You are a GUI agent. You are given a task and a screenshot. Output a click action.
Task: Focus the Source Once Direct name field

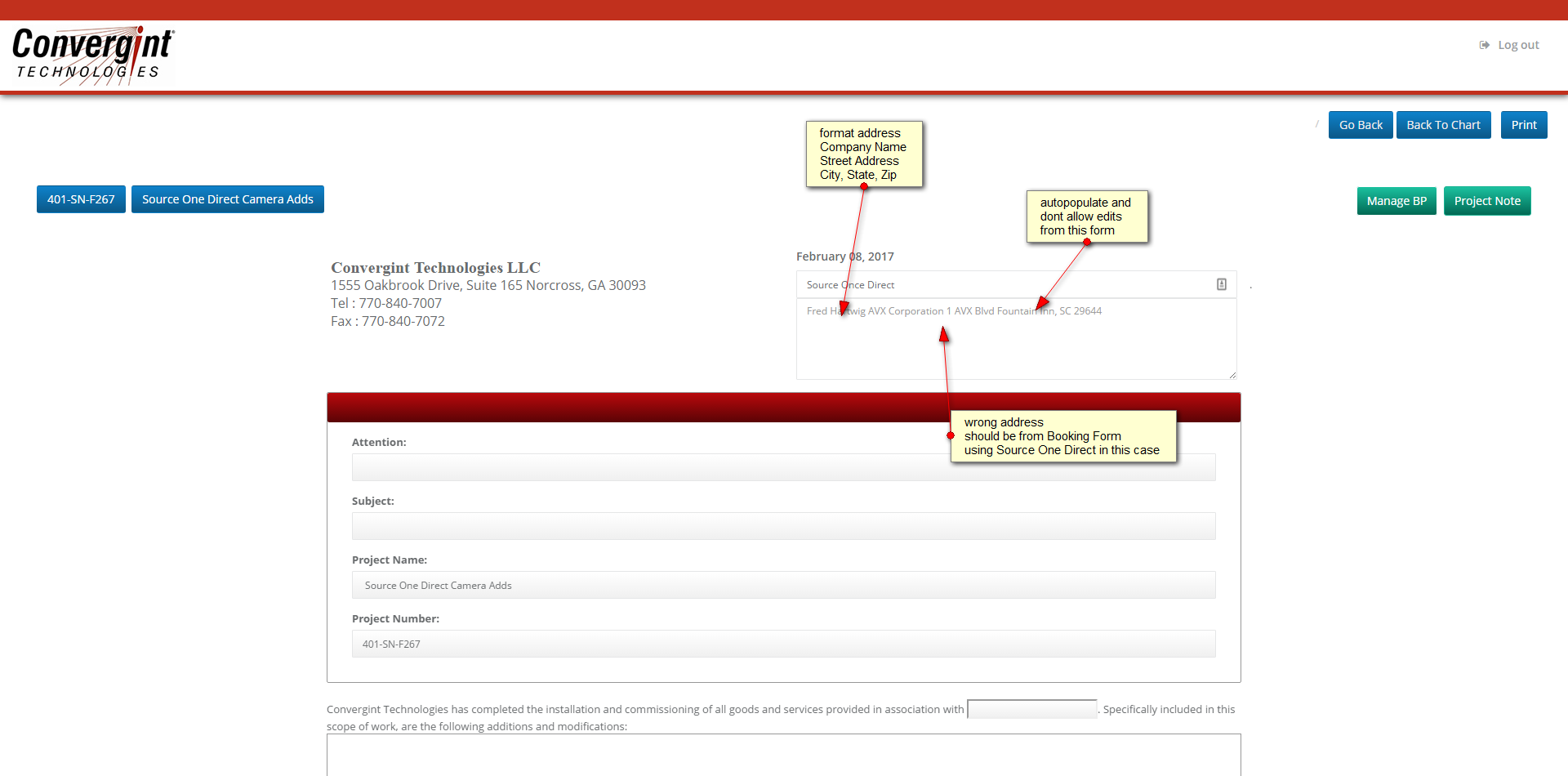coord(1017,284)
